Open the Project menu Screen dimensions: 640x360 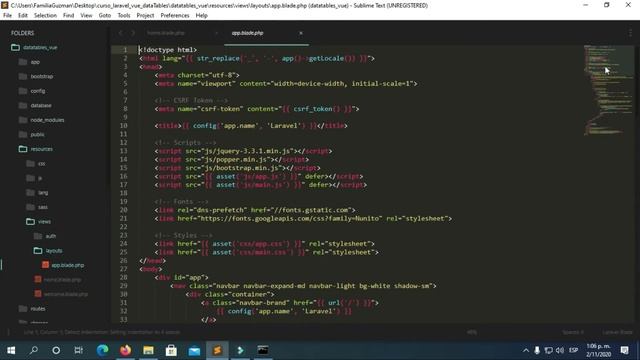coord(145,16)
